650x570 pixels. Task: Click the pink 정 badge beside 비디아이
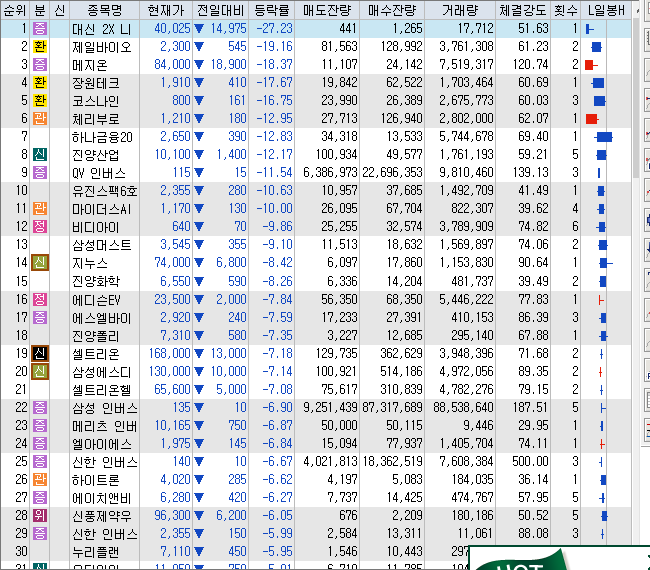40,227
